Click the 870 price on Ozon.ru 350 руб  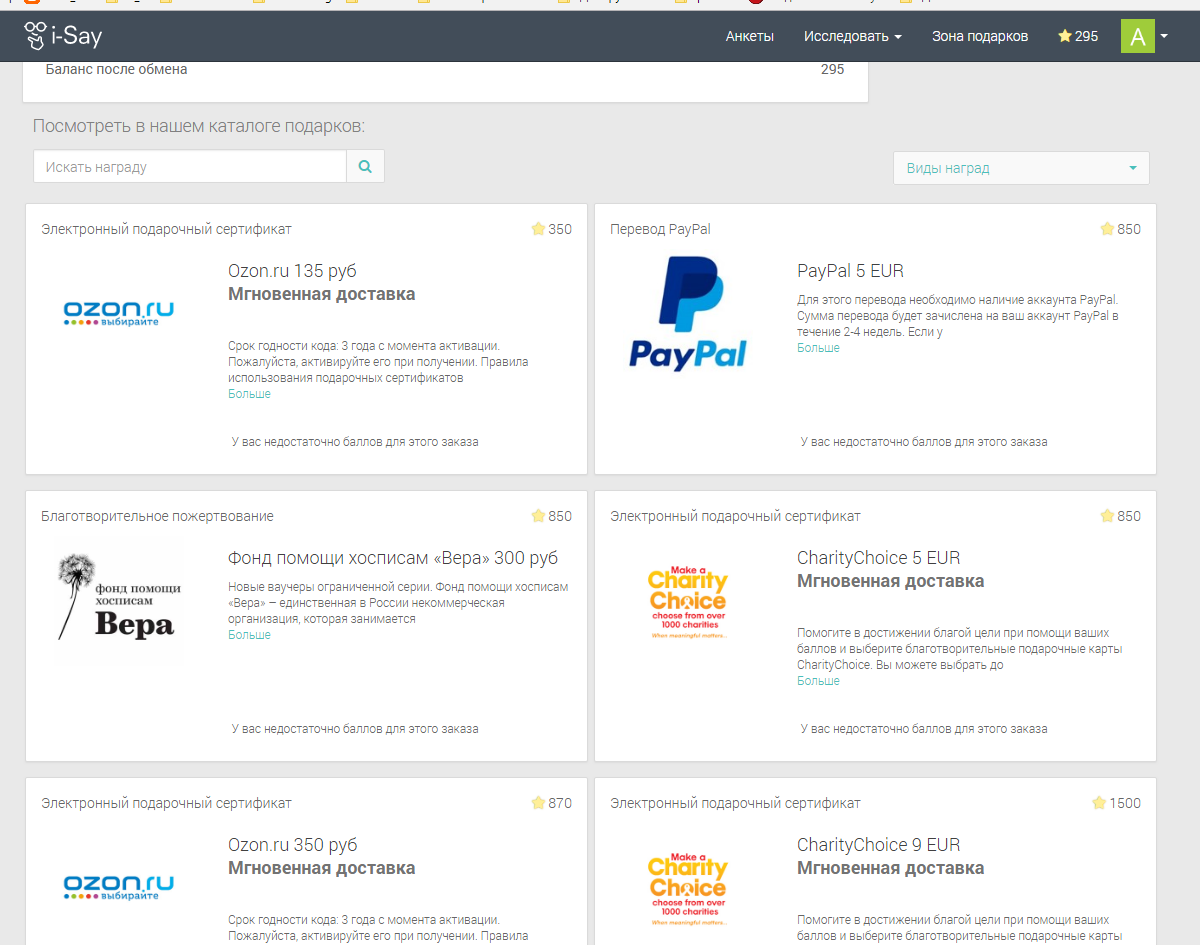[x=560, y=803]
